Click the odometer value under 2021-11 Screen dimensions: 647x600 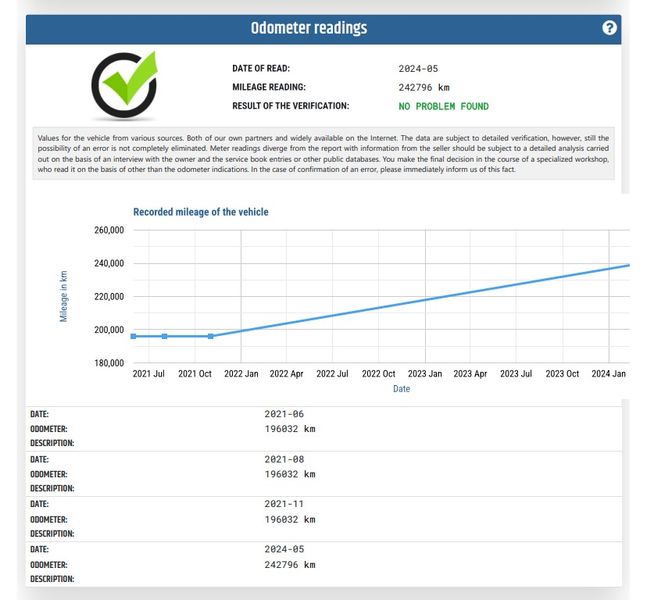coord(290,520)
